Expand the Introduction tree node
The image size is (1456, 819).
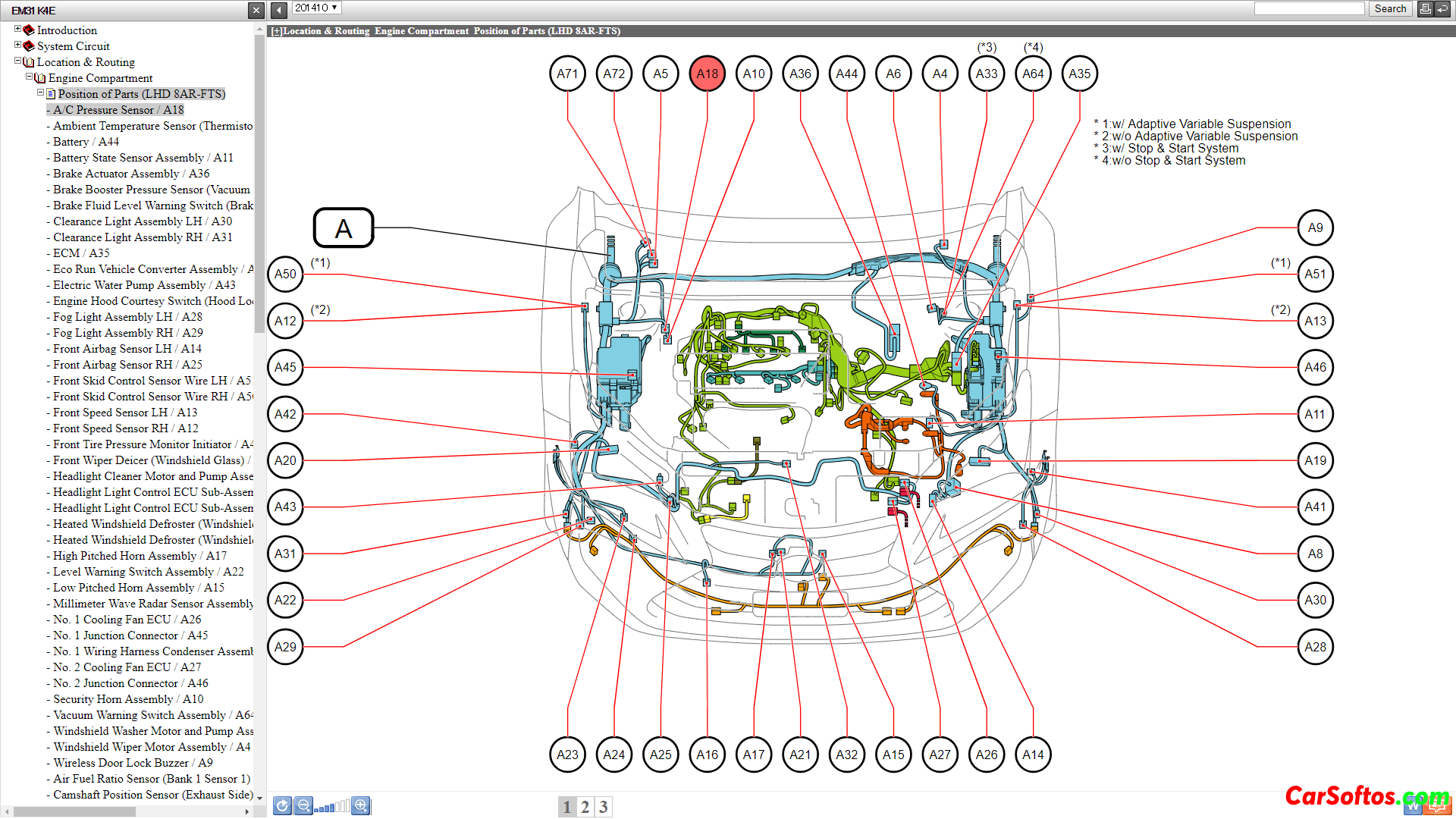18,30
